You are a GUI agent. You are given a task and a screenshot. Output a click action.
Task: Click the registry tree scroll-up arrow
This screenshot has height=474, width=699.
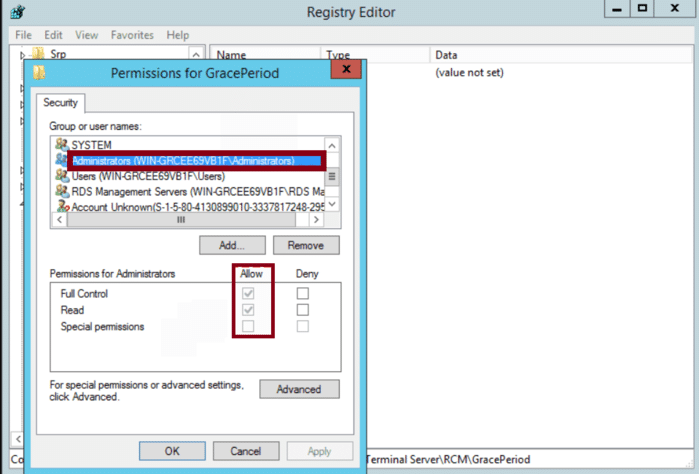pos(196,54)
